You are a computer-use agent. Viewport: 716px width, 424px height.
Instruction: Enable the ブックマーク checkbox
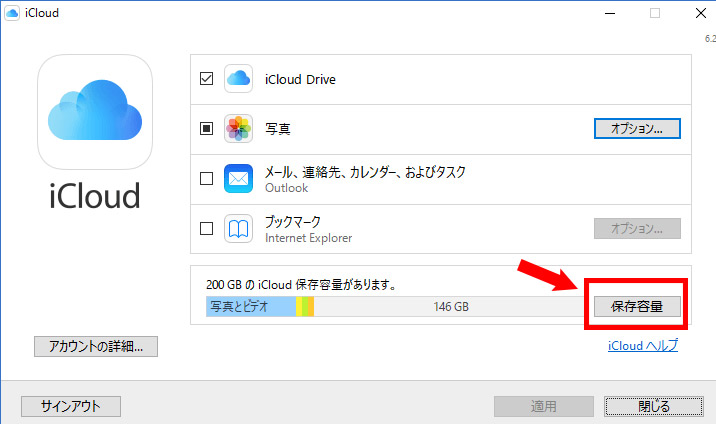tap(206, 228)
